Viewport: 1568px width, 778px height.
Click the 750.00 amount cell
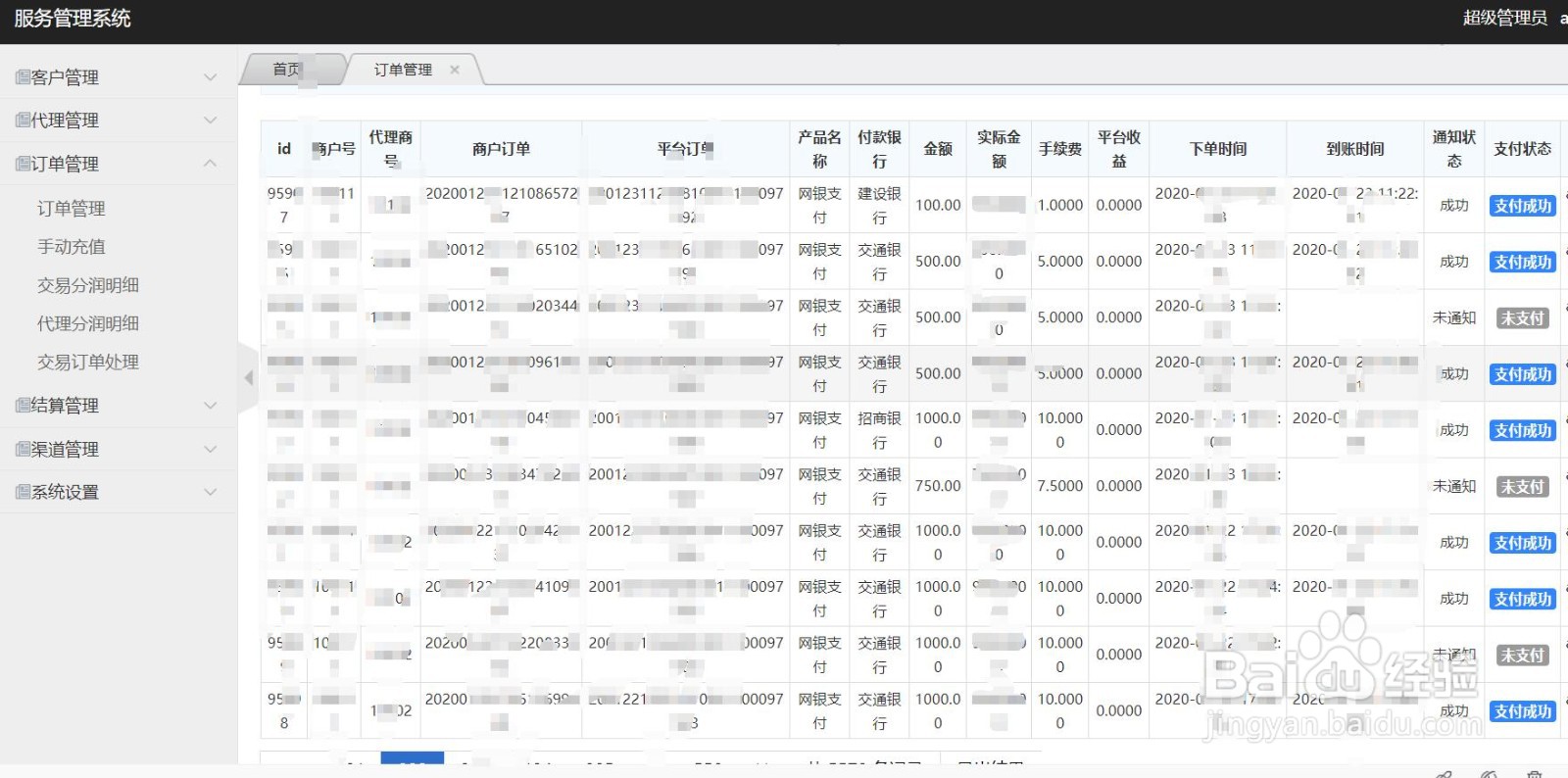(x=938, y=486)
